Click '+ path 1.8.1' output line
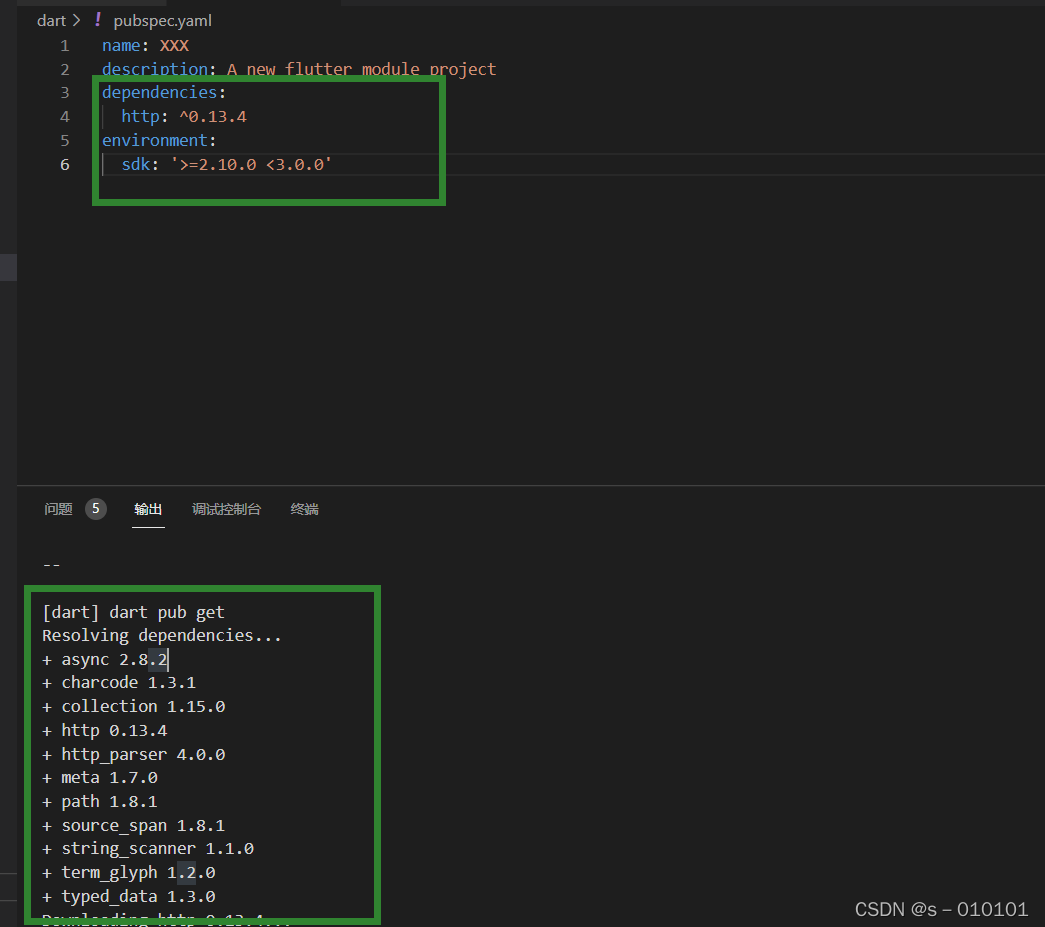Screen dimensions: 1045x927 100,802
